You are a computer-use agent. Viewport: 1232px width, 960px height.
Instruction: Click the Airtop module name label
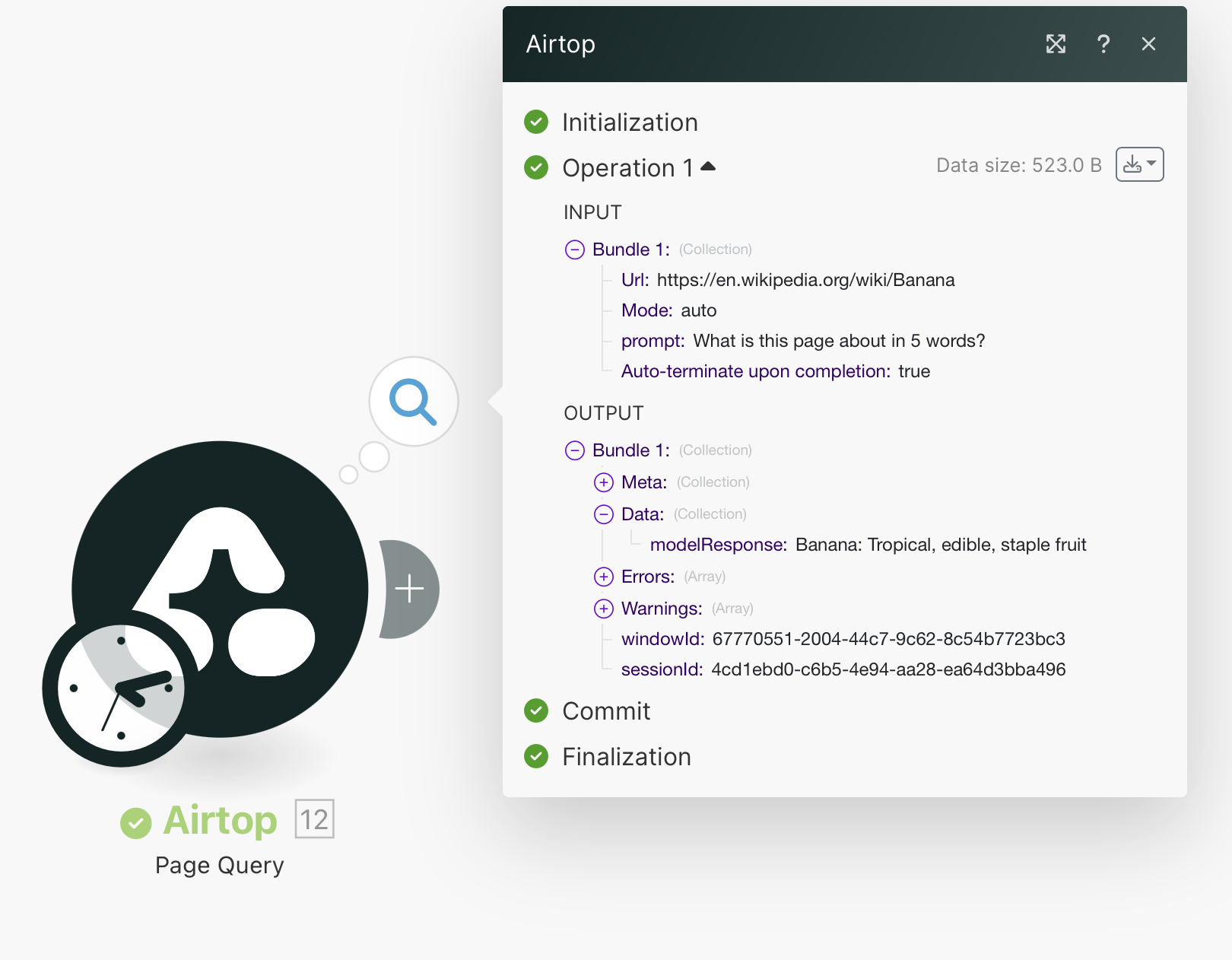219,821
